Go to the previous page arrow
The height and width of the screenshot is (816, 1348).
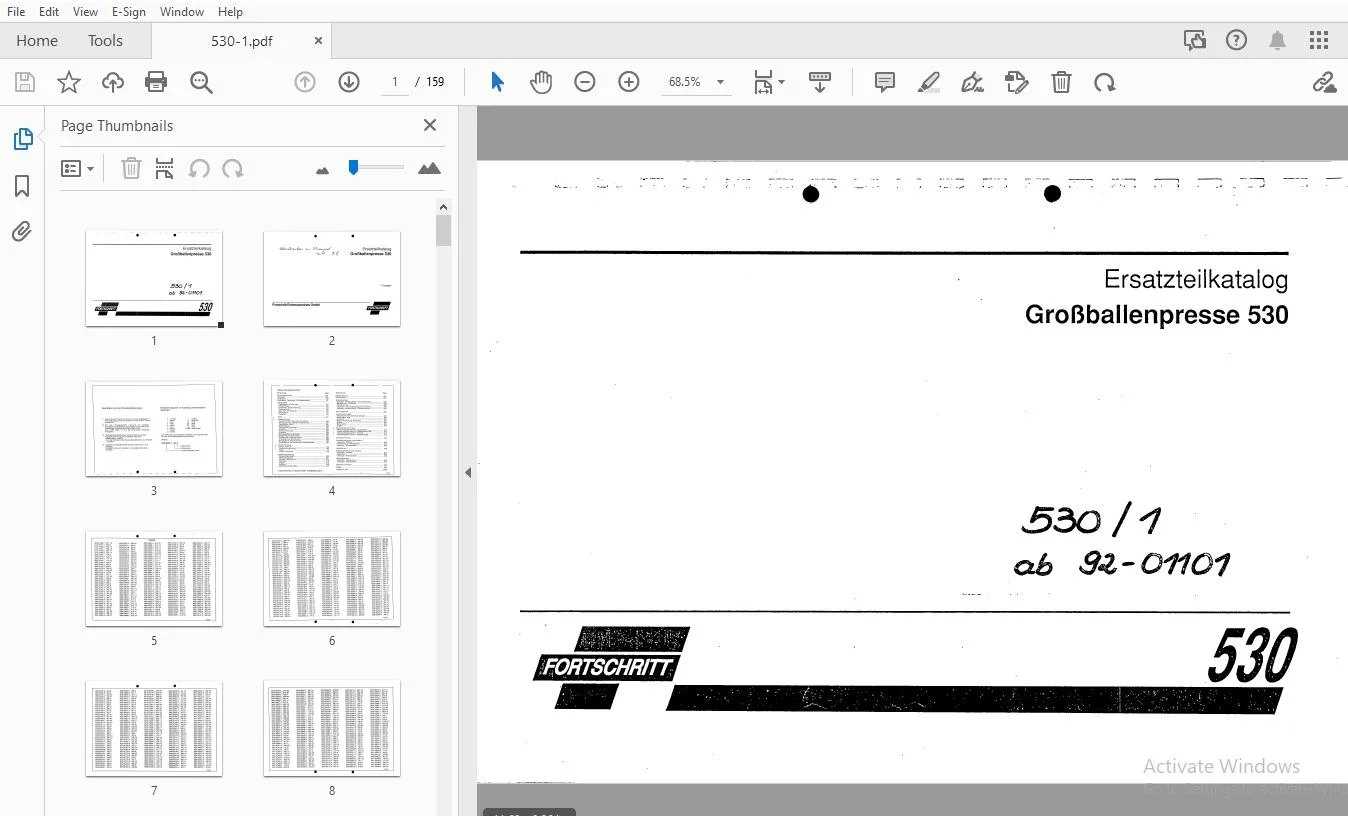coord(305,83)
